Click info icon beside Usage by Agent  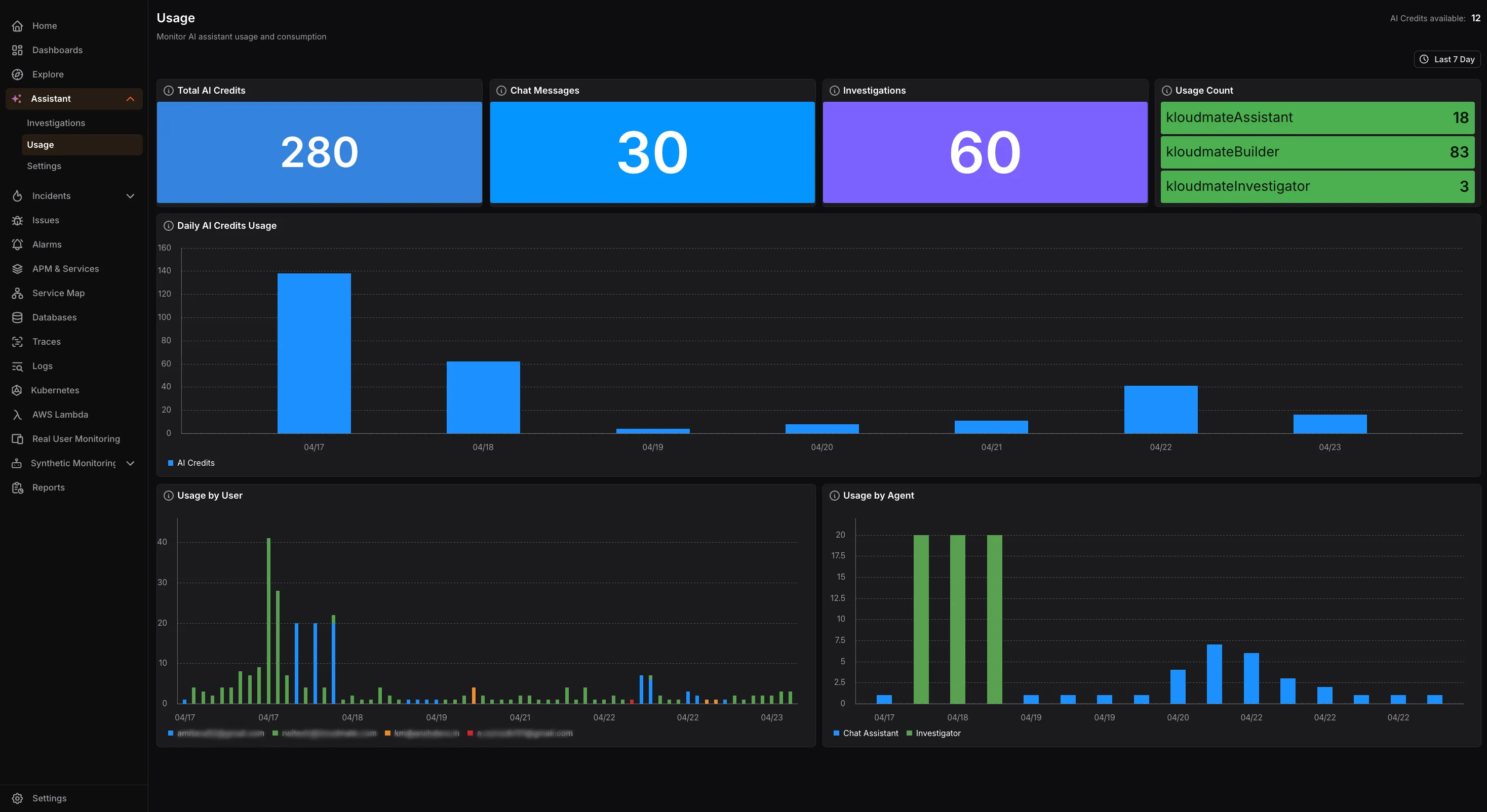point(834,496)
